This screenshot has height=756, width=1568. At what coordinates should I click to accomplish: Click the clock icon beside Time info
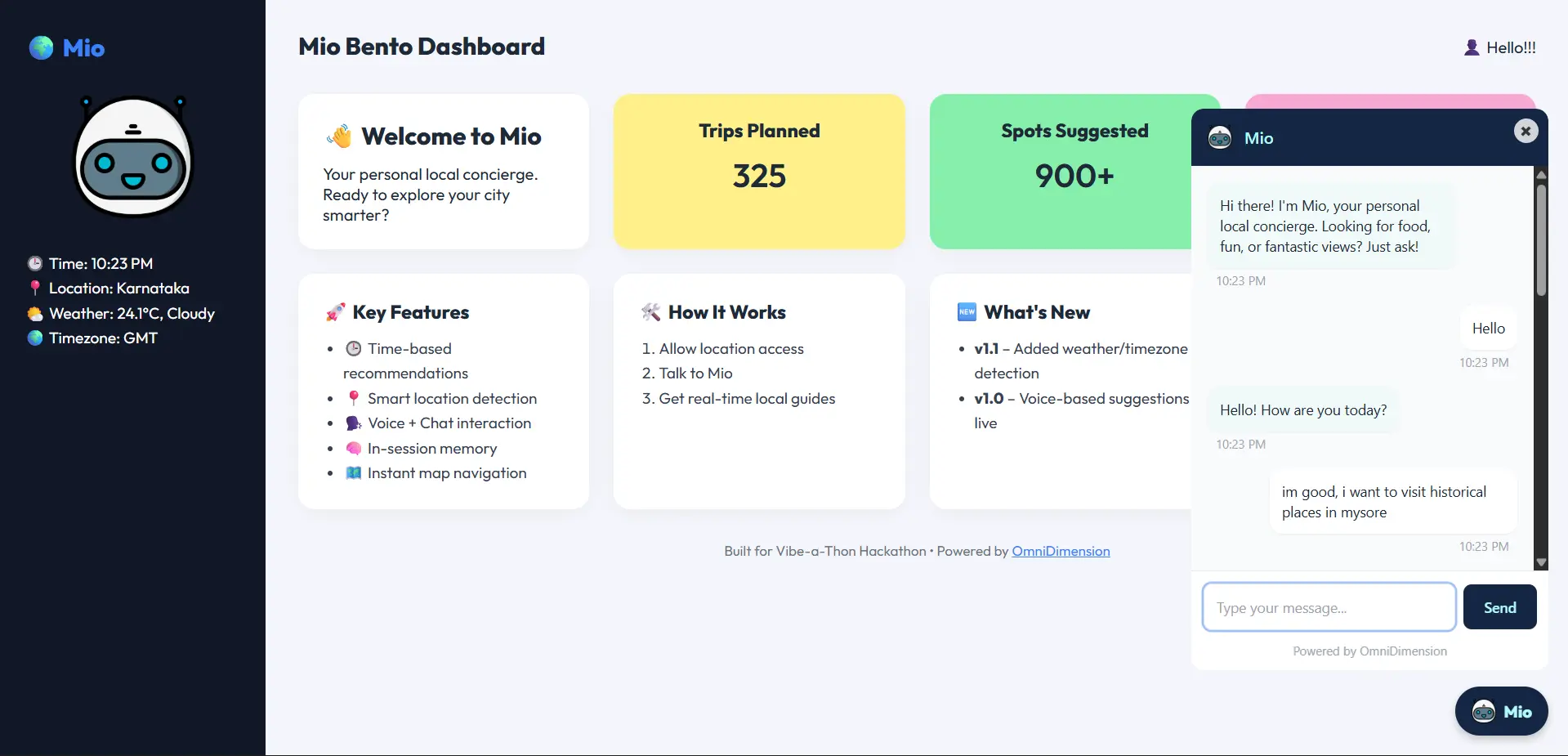click(x=34, y=263)
